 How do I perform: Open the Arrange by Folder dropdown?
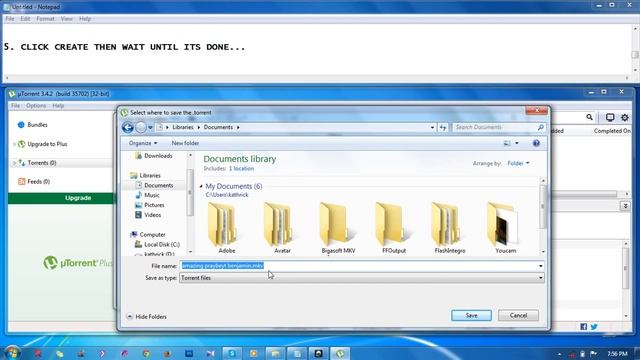(518, 163)
